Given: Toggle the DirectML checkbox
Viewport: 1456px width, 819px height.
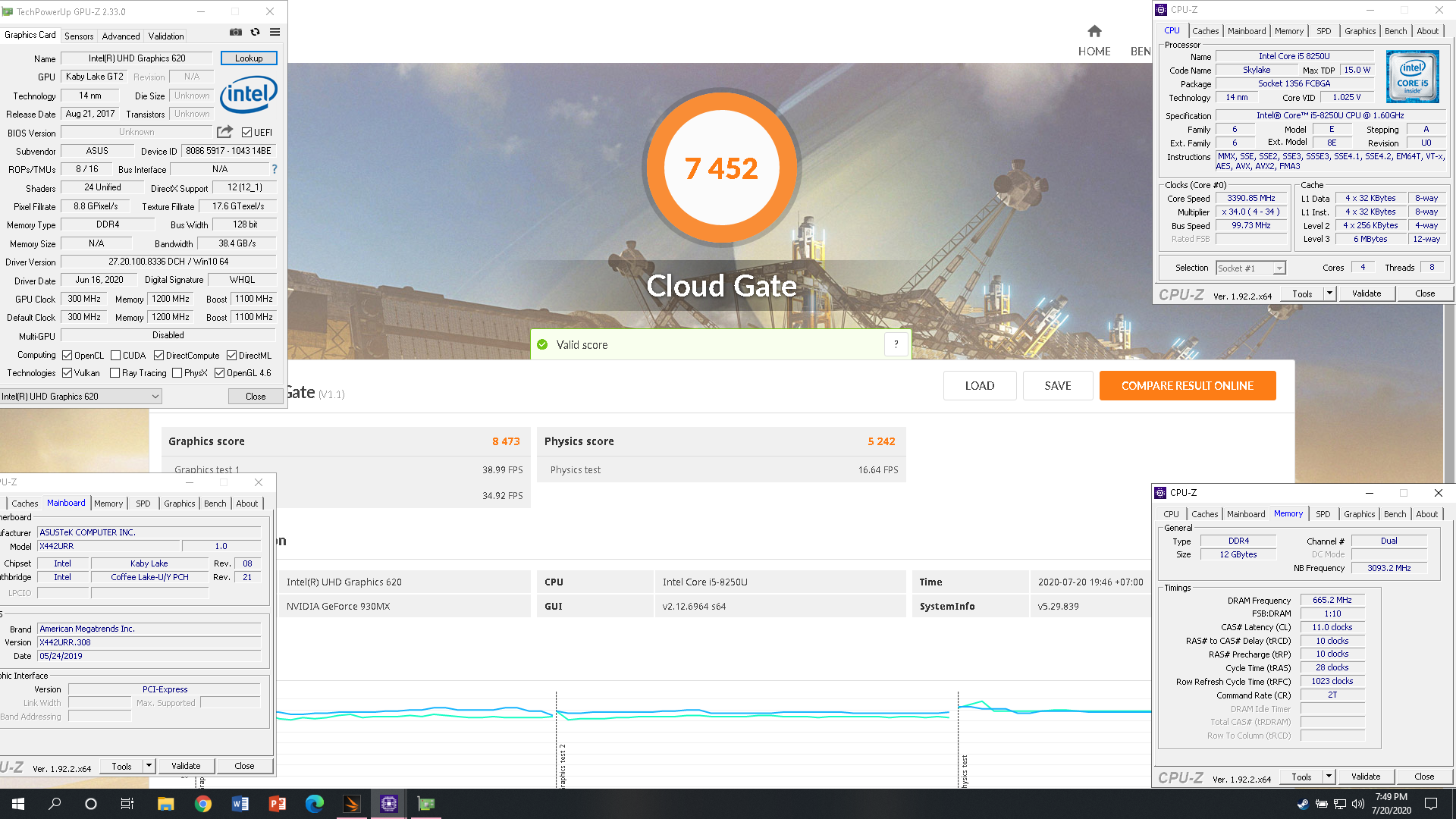Looking at the screenshot, I should pyautogui.click(x=231, y=356).
